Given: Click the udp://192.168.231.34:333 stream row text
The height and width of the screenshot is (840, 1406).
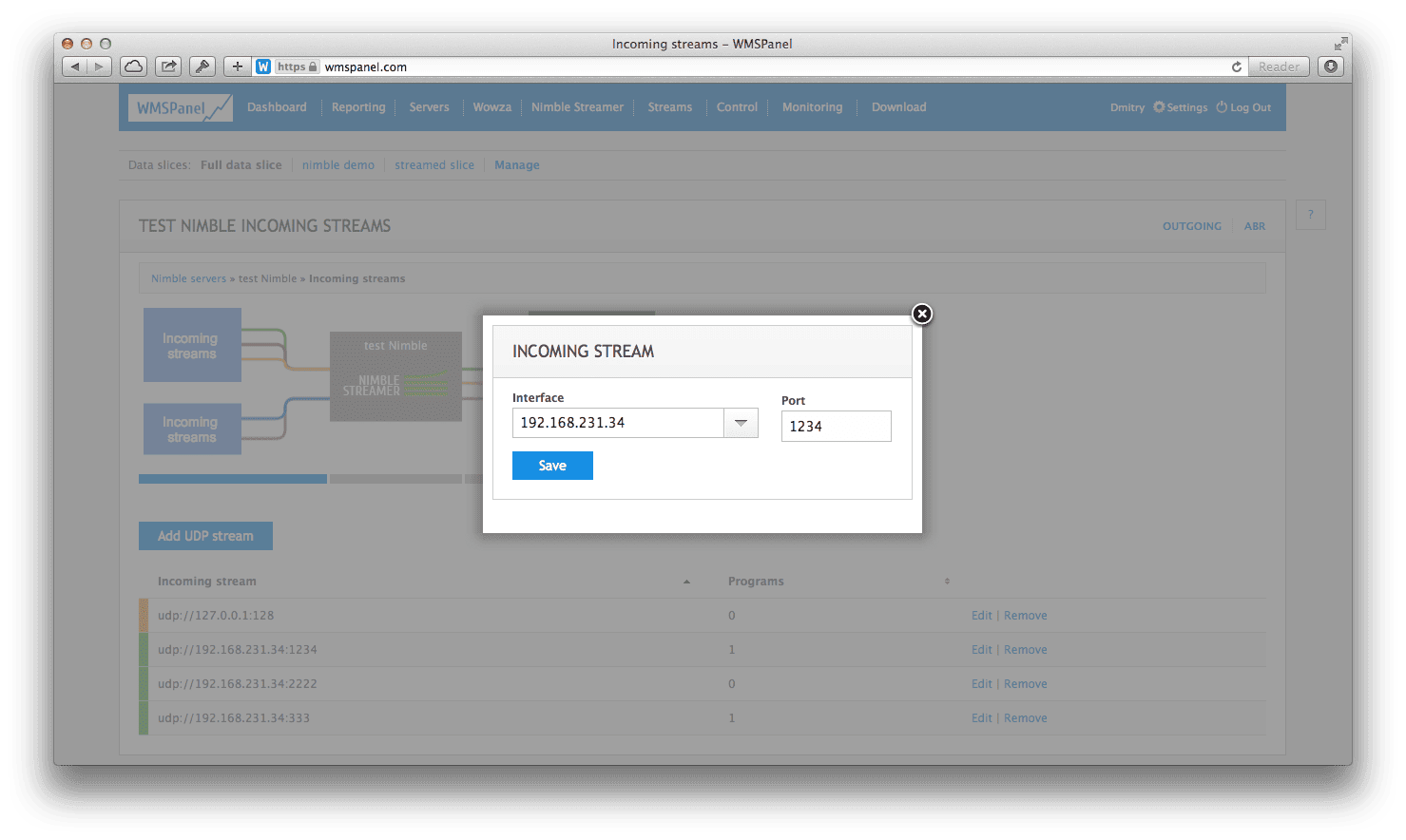Looking at the screenshot, I should 234,718.
